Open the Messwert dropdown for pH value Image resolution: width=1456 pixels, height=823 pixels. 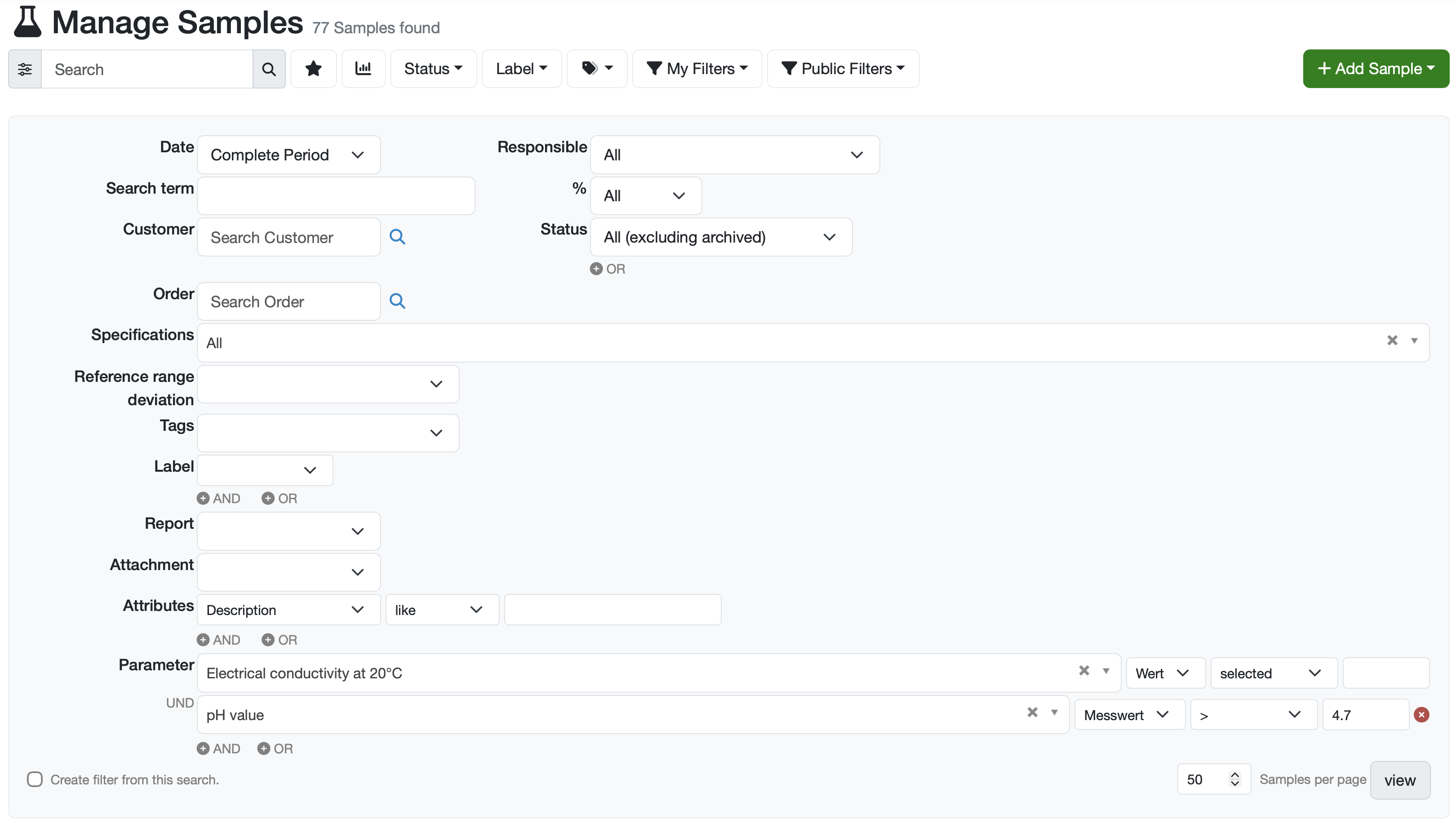[1128, 715]
